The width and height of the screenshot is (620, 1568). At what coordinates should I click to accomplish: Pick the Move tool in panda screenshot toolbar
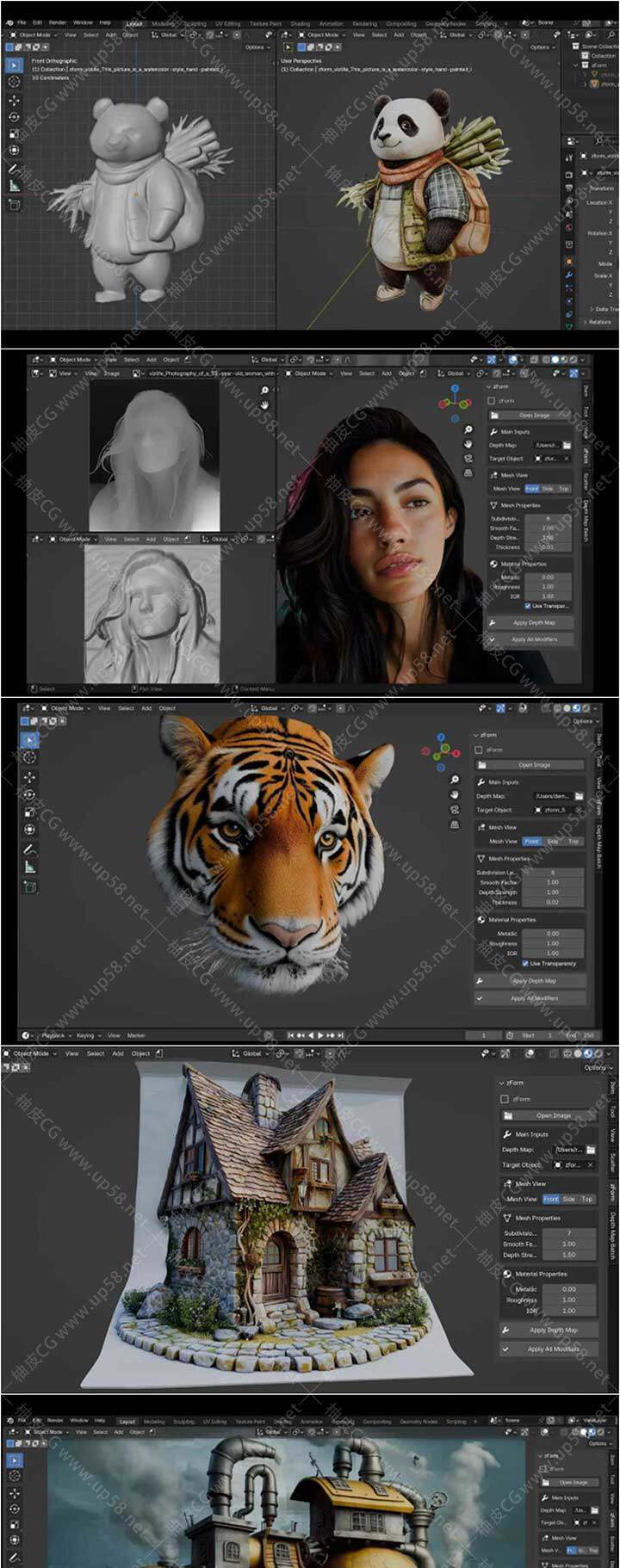14,99
